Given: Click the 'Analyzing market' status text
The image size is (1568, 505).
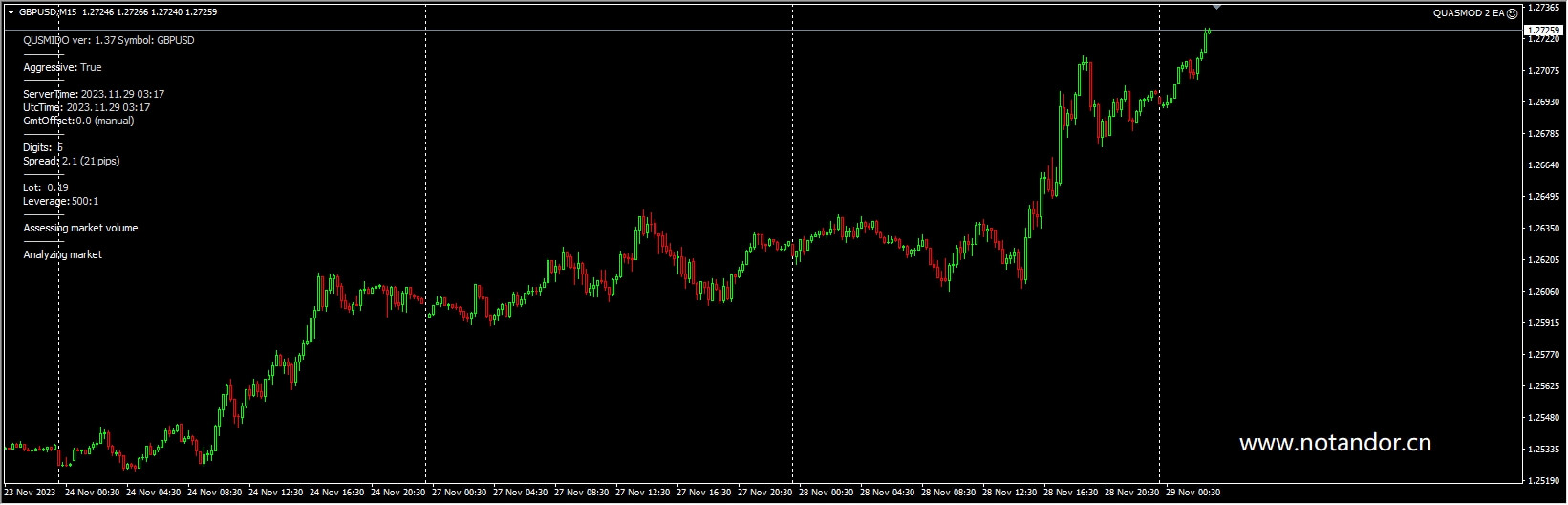Looking at the screenshot, I should click(x=62, y=254).
